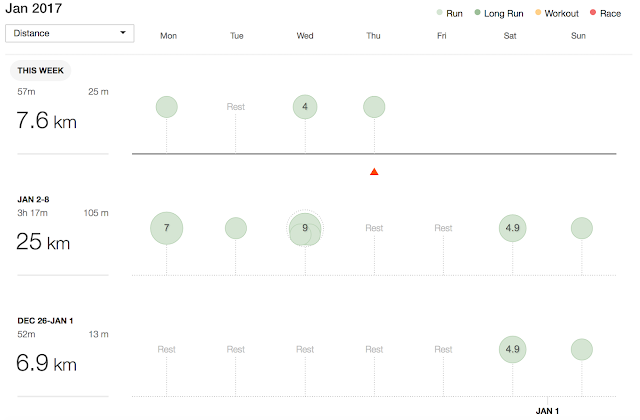Open the 7 km Monday run
Image resolution: width=640 pixels, height=420 pixels.
tap(167, 228)
